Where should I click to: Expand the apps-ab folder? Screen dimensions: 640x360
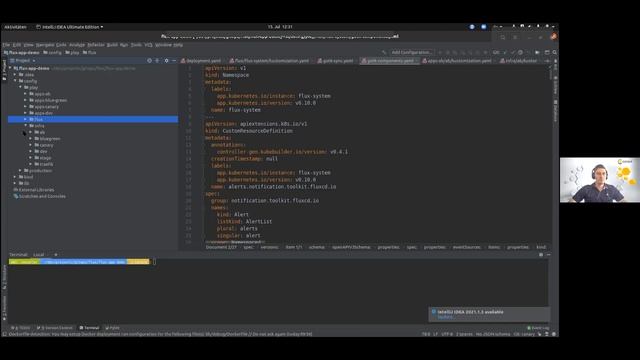pyautogui.click(x=25, y=94)
